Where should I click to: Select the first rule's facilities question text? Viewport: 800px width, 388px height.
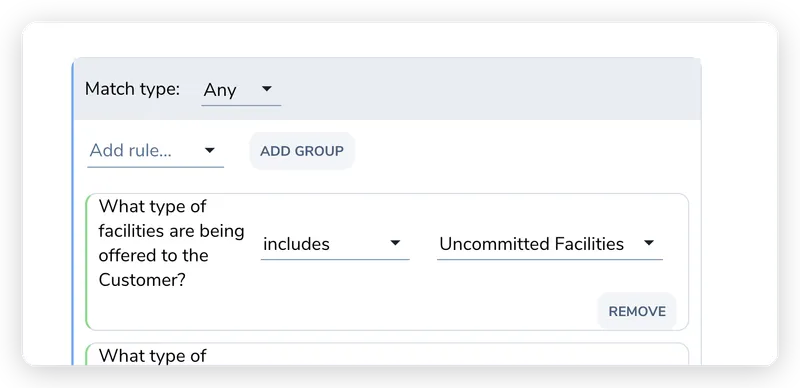[171, 243]
